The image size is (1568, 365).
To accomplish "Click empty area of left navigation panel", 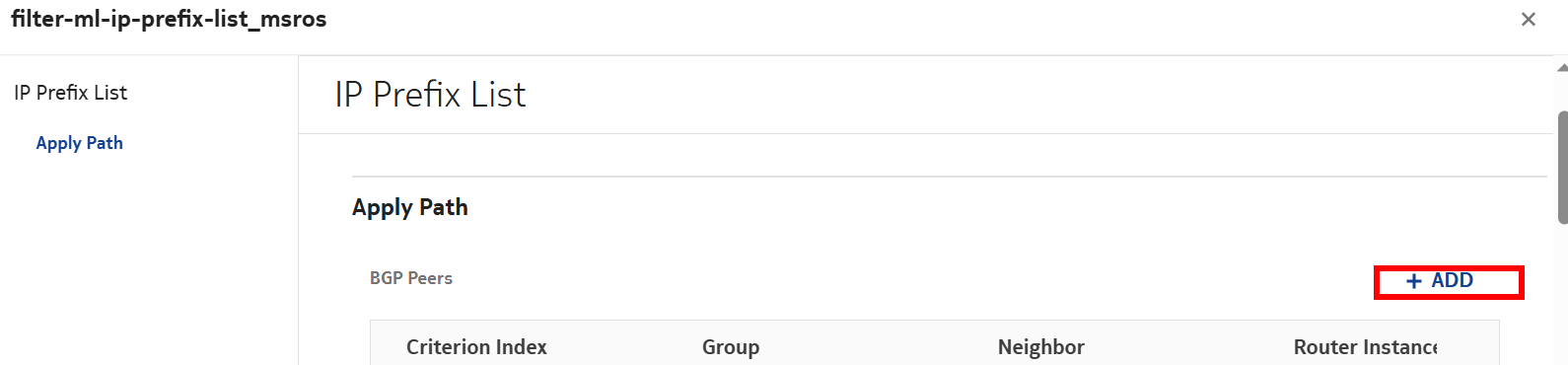I will (148, 266).
